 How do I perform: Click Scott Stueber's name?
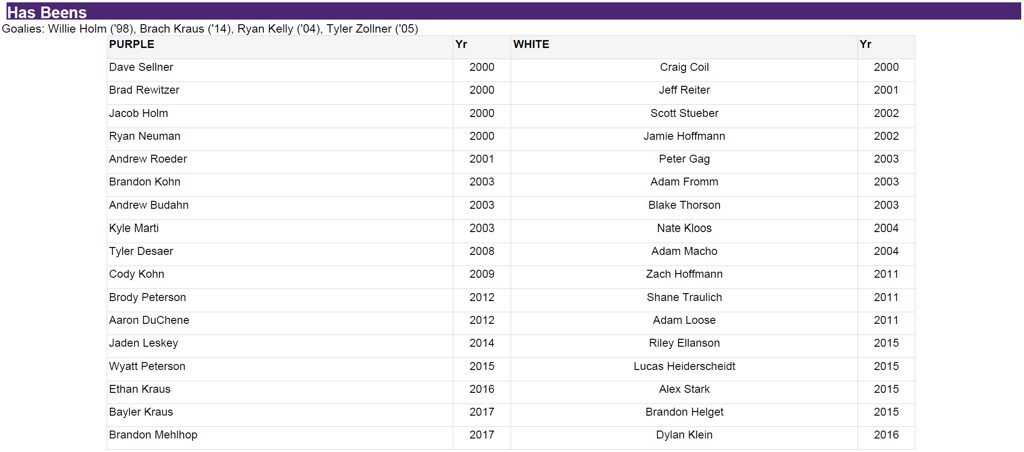click(x=684, y=114)
